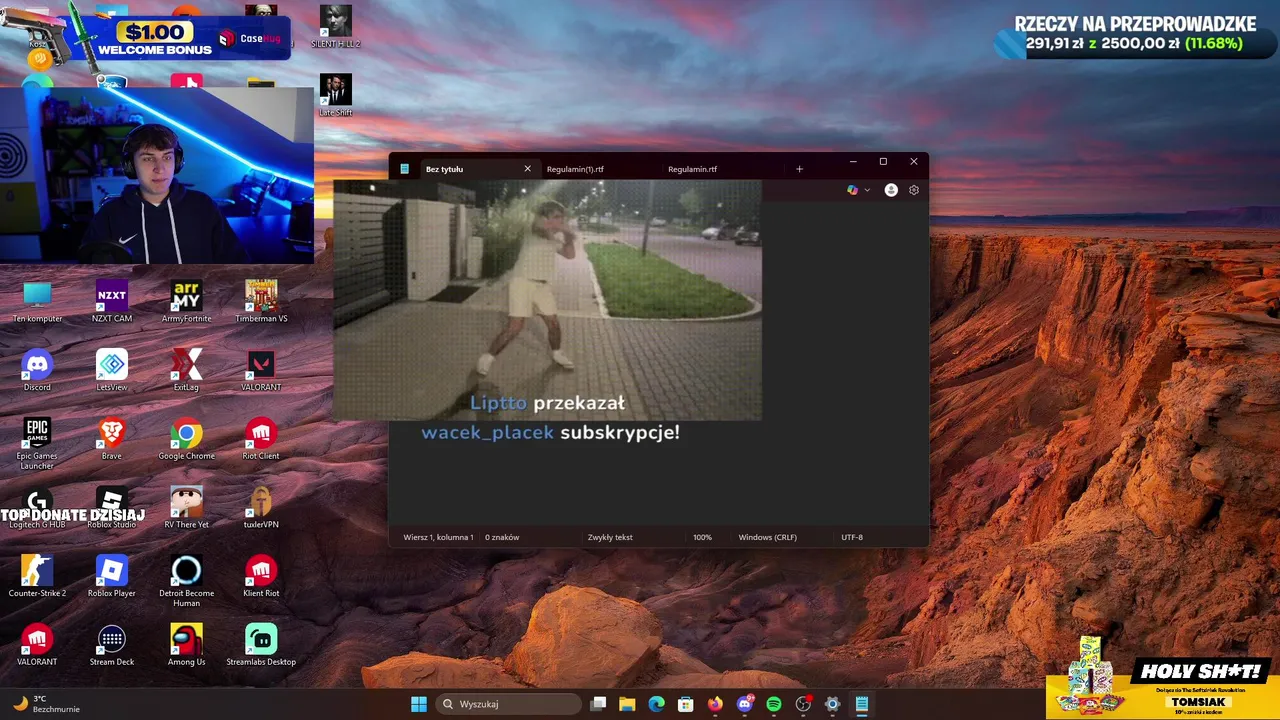Select the Among Us desktop icon

[186, 644]
